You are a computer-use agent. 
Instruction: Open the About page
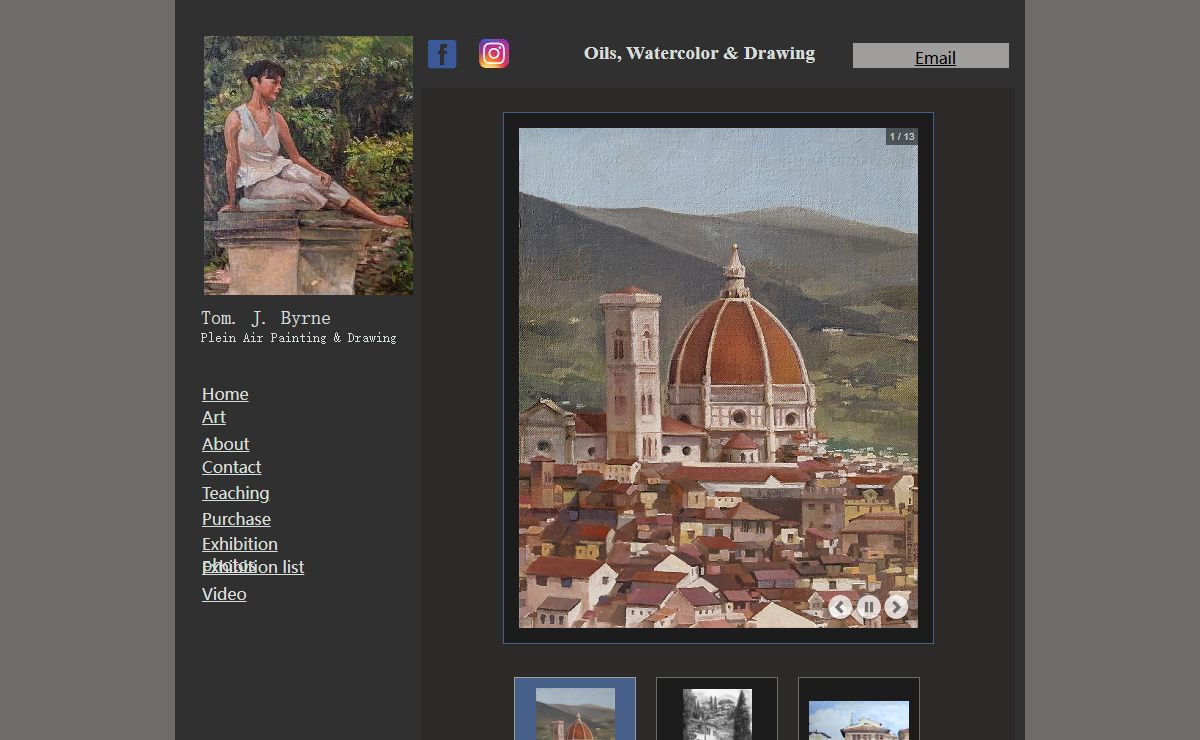coord(226,444)
